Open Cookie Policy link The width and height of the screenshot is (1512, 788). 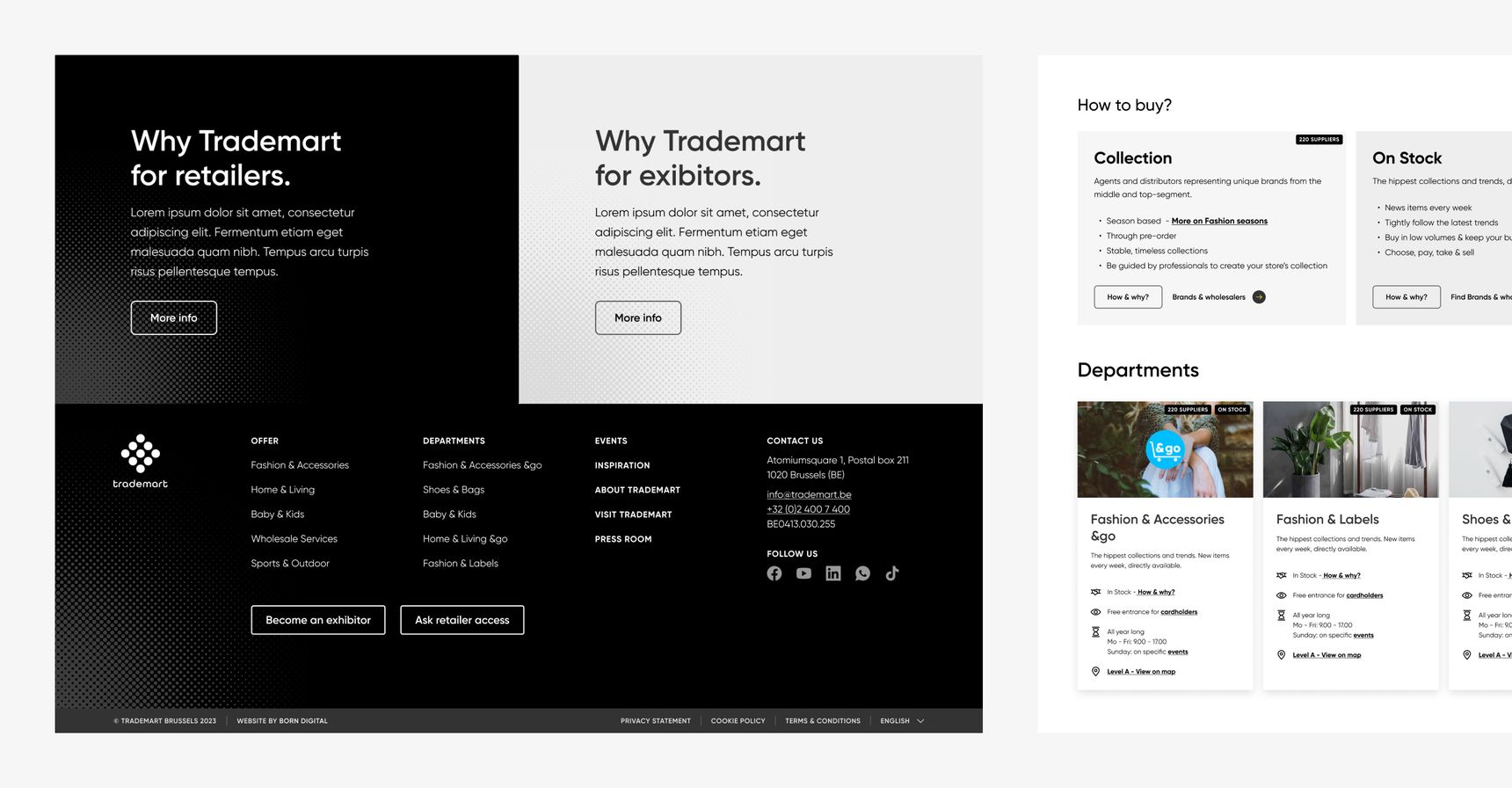[738, 721]
